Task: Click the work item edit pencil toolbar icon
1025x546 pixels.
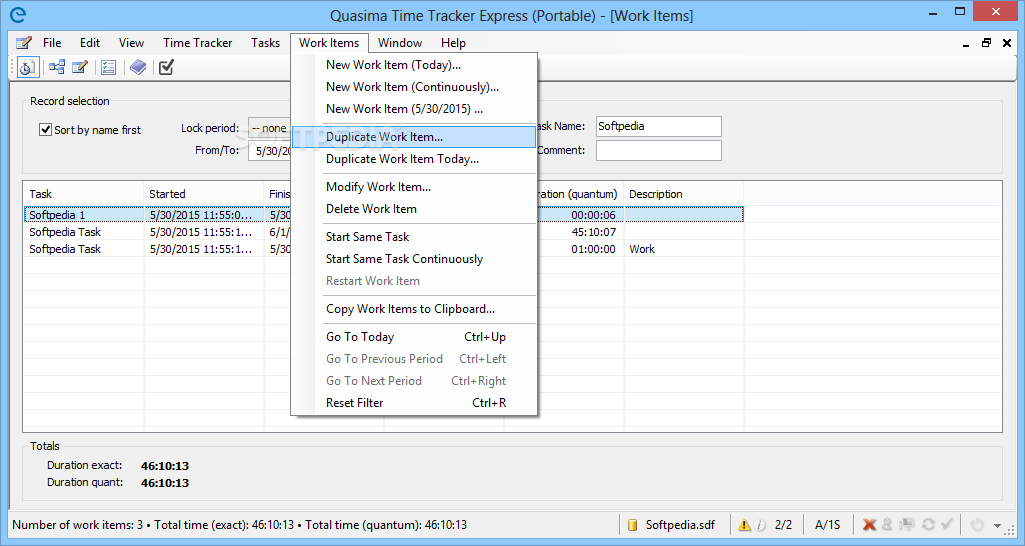Action: tap(80, 67)
